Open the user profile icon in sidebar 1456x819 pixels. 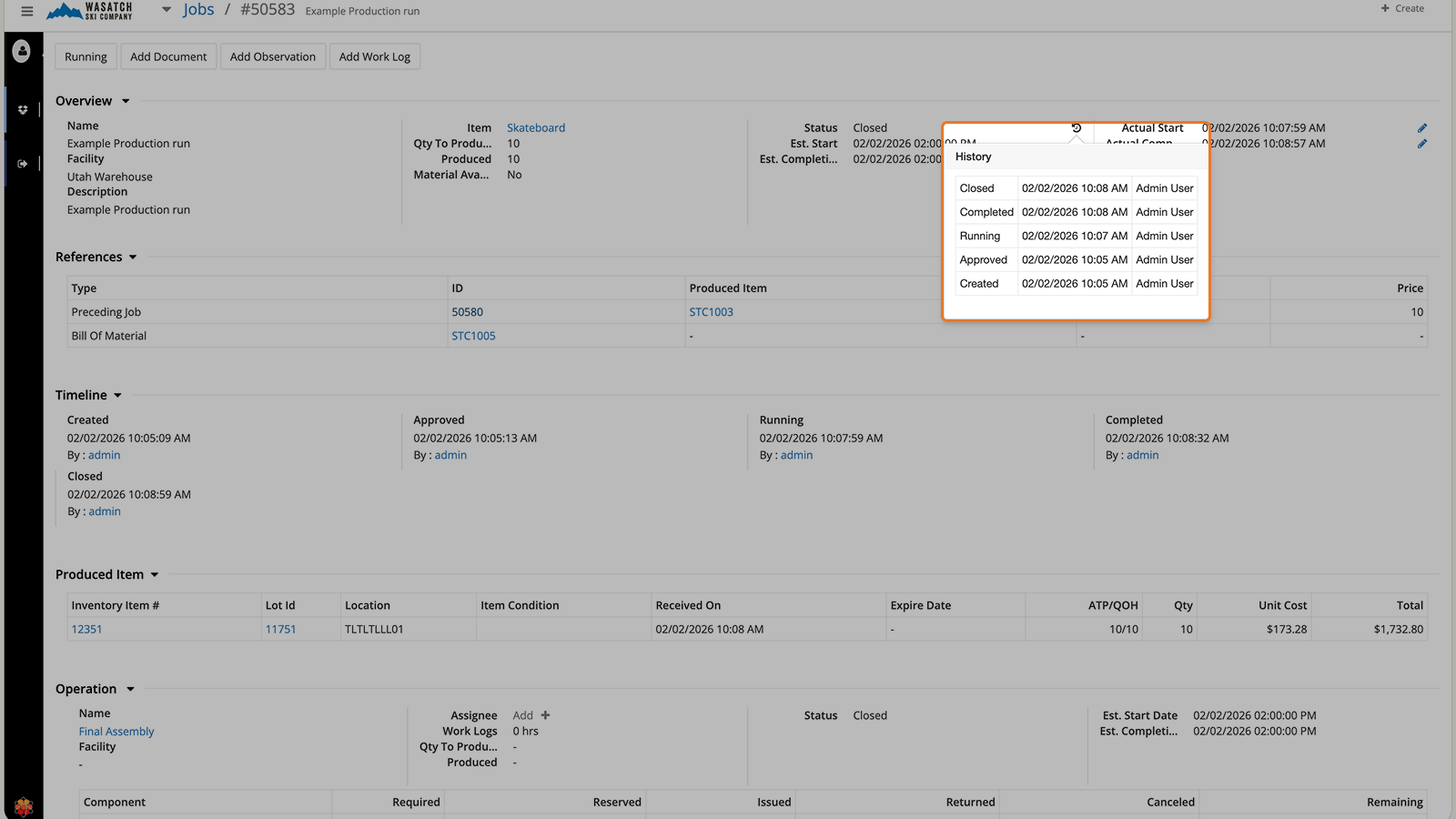click(x=22, y=51)
